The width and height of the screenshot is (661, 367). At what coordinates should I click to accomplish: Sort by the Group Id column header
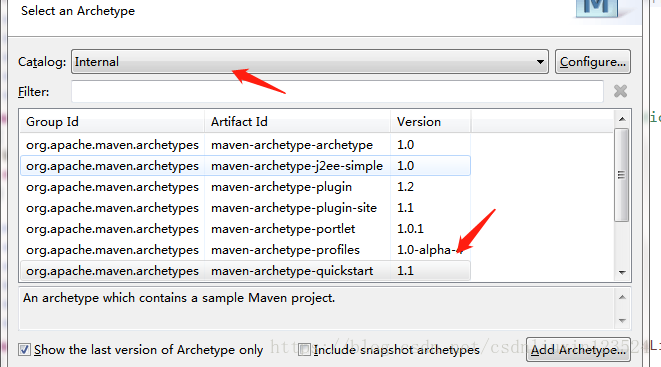pos(112,122)
